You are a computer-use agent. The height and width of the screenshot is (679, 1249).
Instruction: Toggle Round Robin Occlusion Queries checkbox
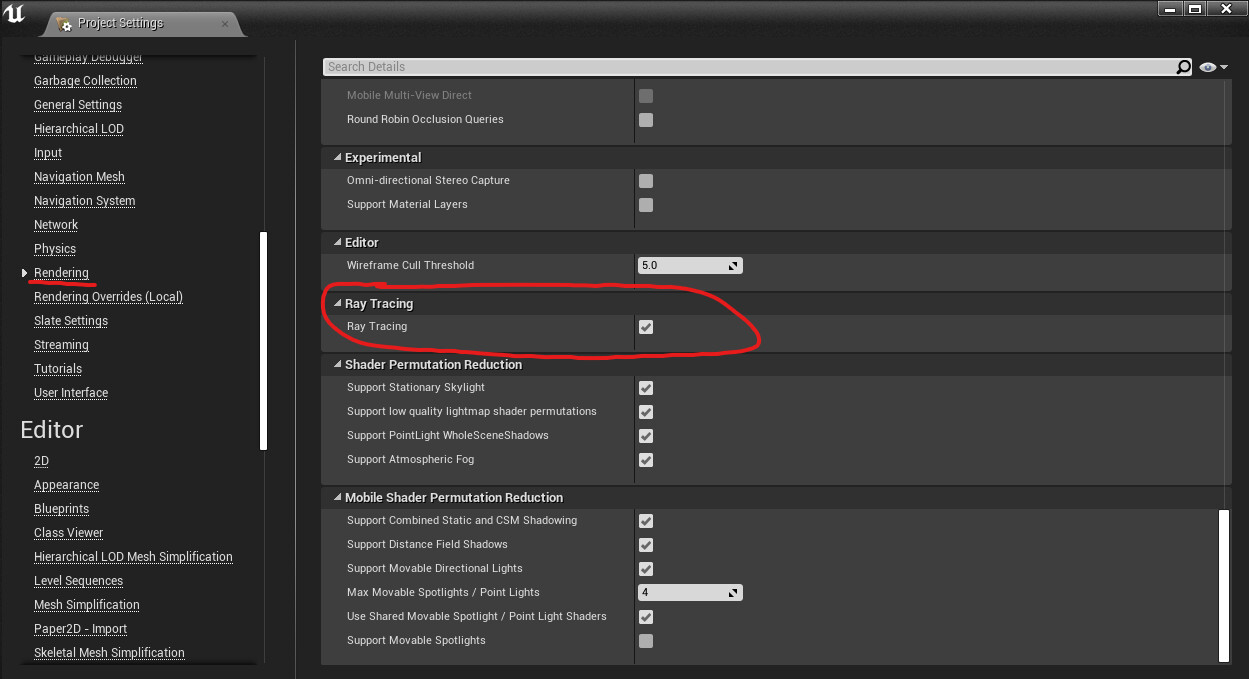pyautogui.click(x=646, y=120)
